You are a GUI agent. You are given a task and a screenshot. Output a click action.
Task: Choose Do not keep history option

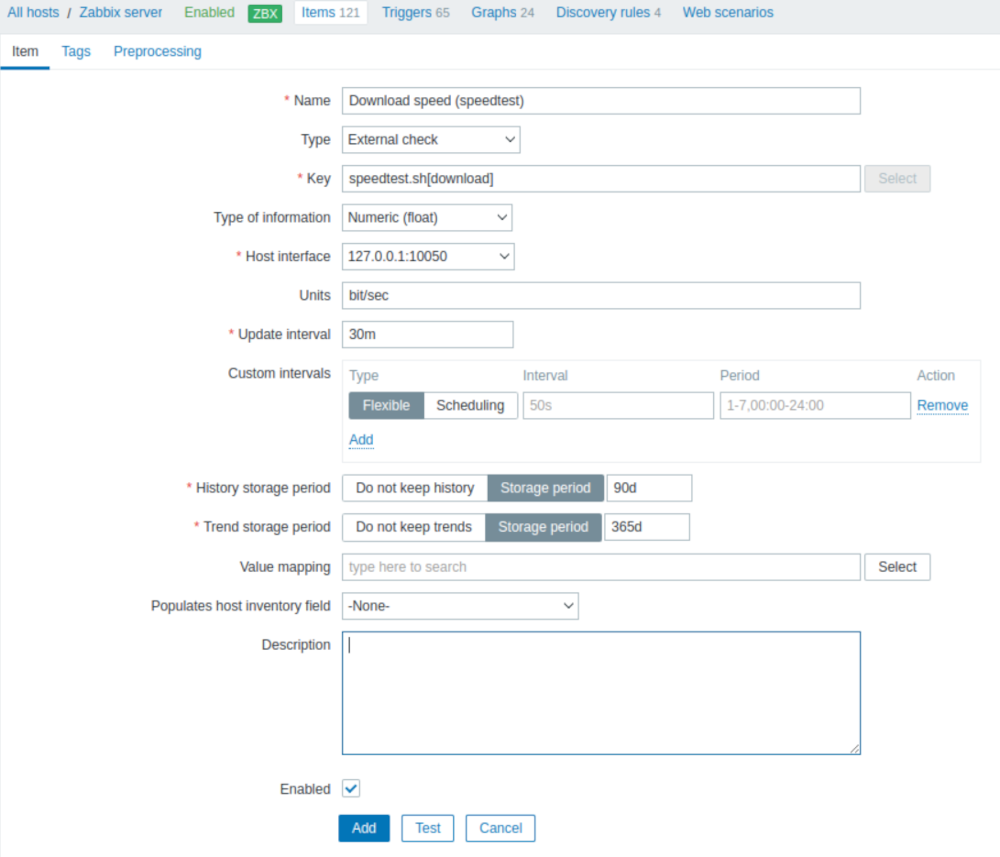(x=415, y=488)
